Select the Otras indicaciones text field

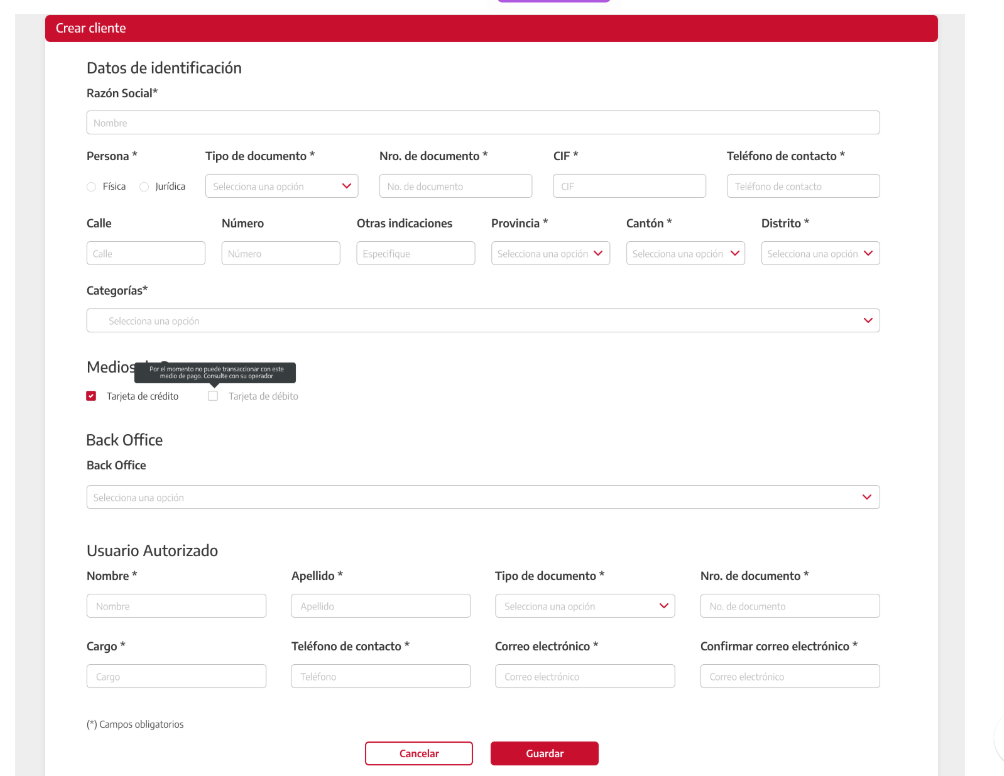[x=415, y=254]
